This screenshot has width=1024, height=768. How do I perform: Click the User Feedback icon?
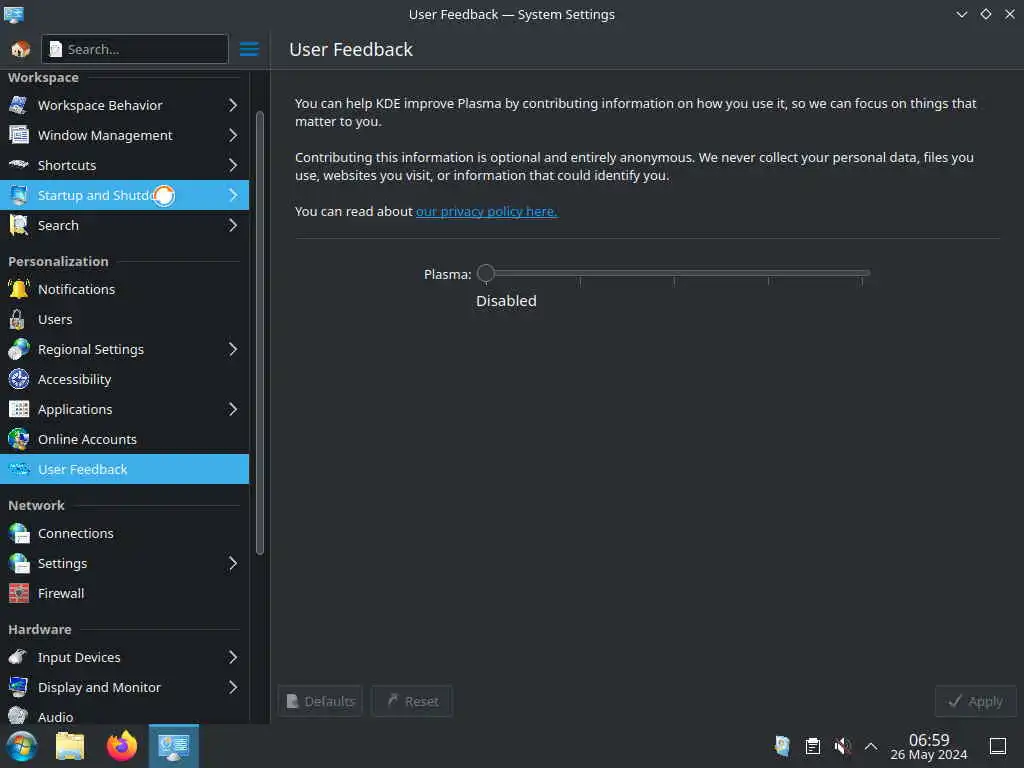(x=18, y=469)
